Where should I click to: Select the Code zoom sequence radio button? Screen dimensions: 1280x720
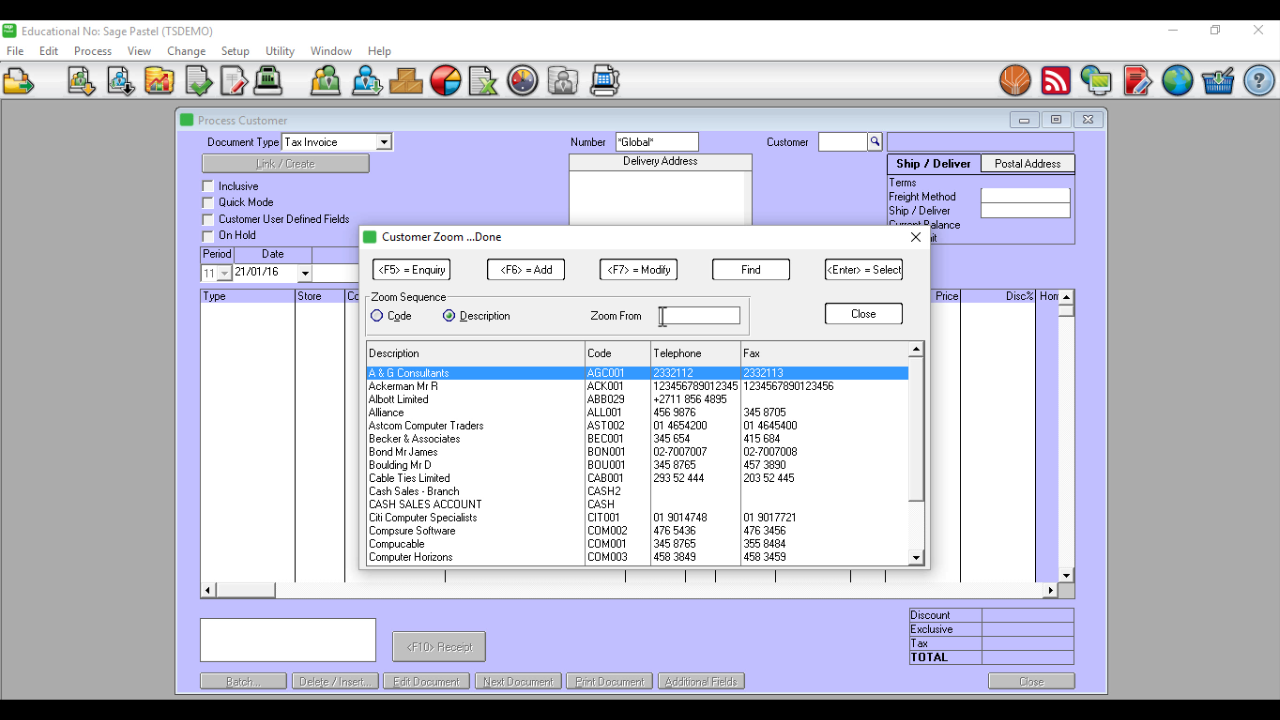[x=377, y=316]
